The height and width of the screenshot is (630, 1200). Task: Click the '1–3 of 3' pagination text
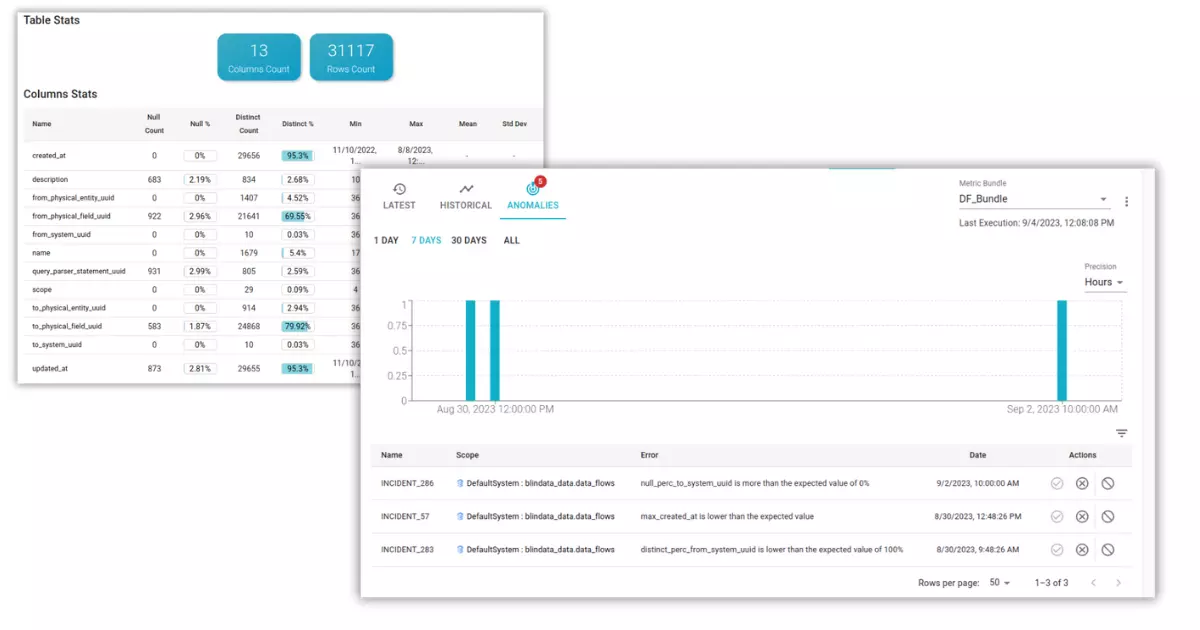[x=1051, y=582]
